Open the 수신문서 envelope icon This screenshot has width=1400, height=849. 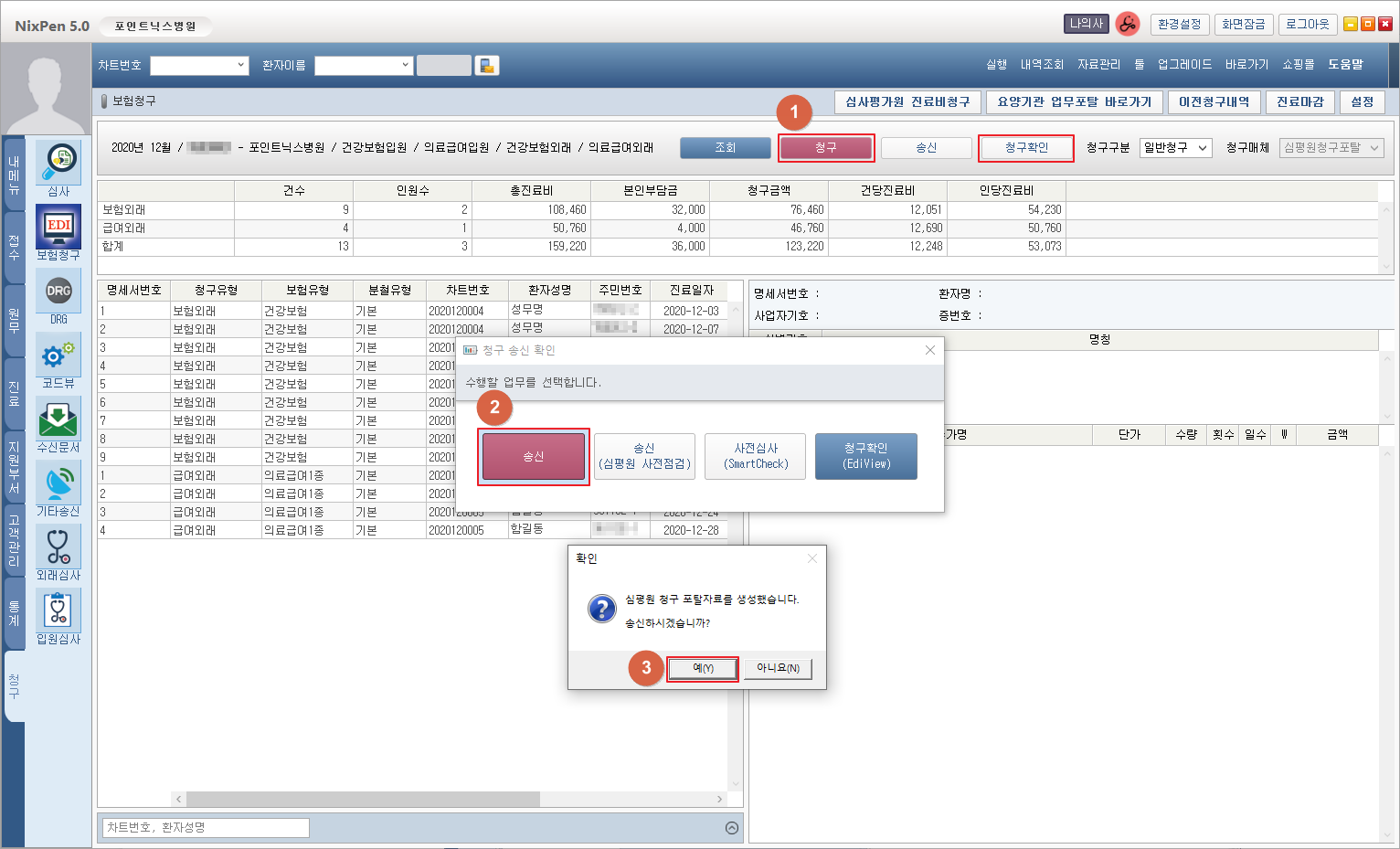coord(58,419)
